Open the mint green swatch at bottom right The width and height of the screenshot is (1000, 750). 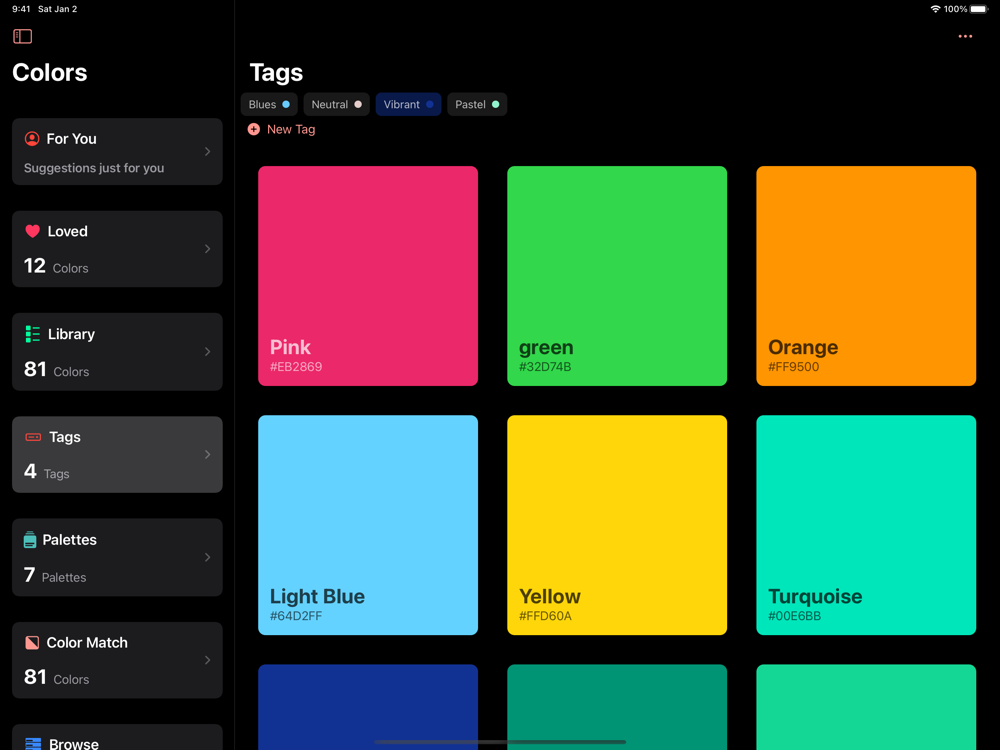[x=866, y=707]
